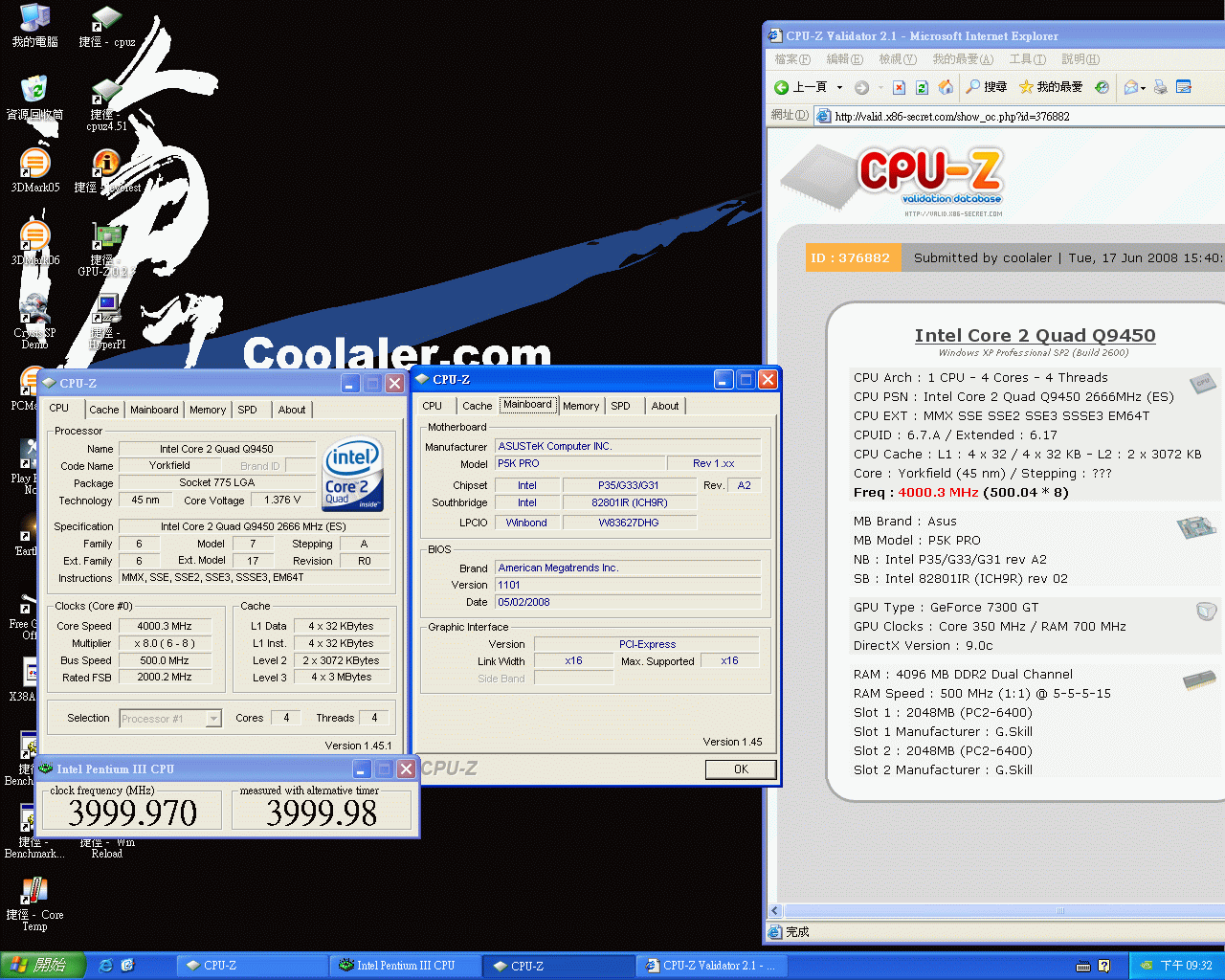Open IE 說明(H) Help menu
Viewport: 1225px width, 980px height.
[x=1080, y=59]
